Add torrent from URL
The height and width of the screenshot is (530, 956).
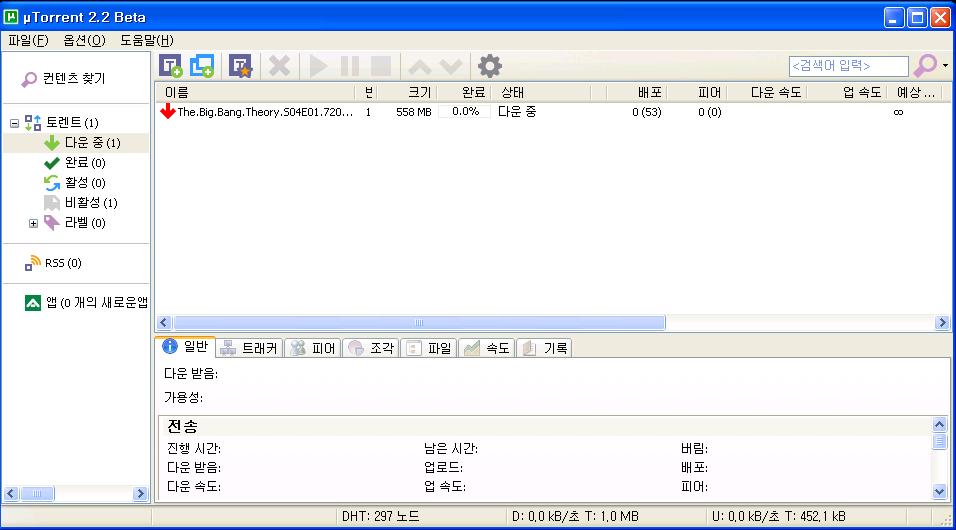pyautogui.click(x=202, y=66)
